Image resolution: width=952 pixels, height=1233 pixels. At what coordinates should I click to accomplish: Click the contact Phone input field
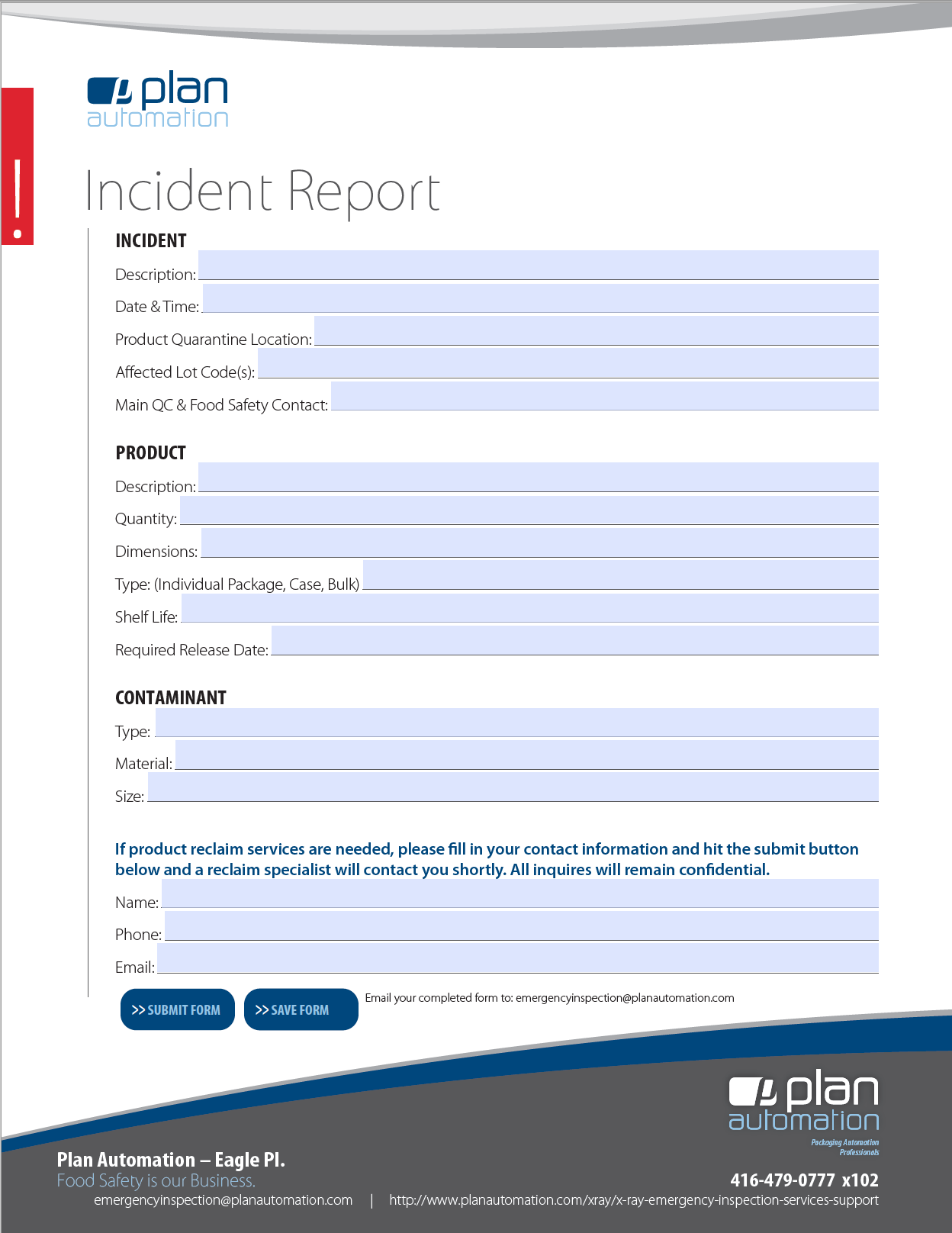click(x=522, y=926)
